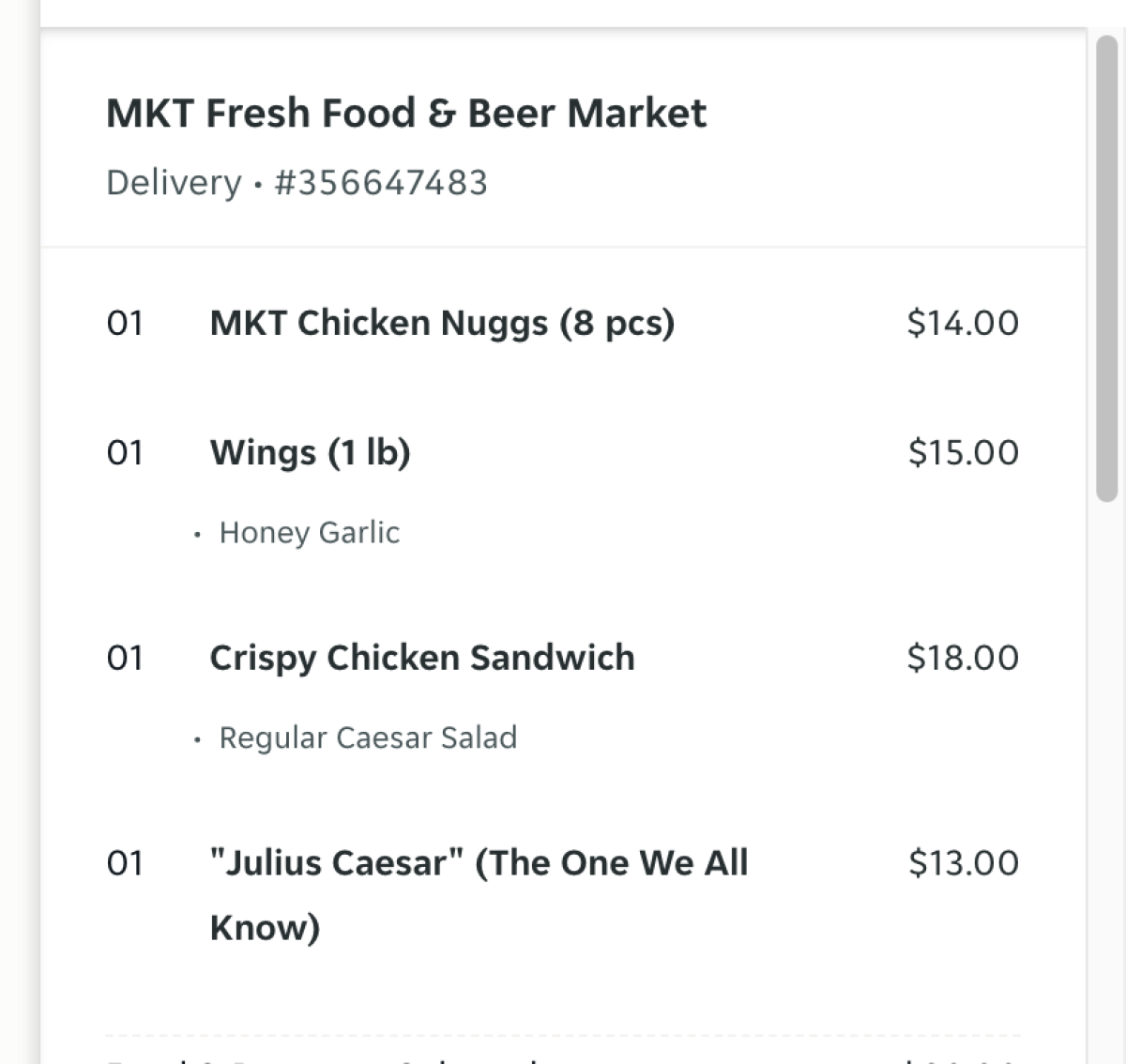Select order number #356647483
This screenshot has width=1126, height=1064.
pos(381,183)
